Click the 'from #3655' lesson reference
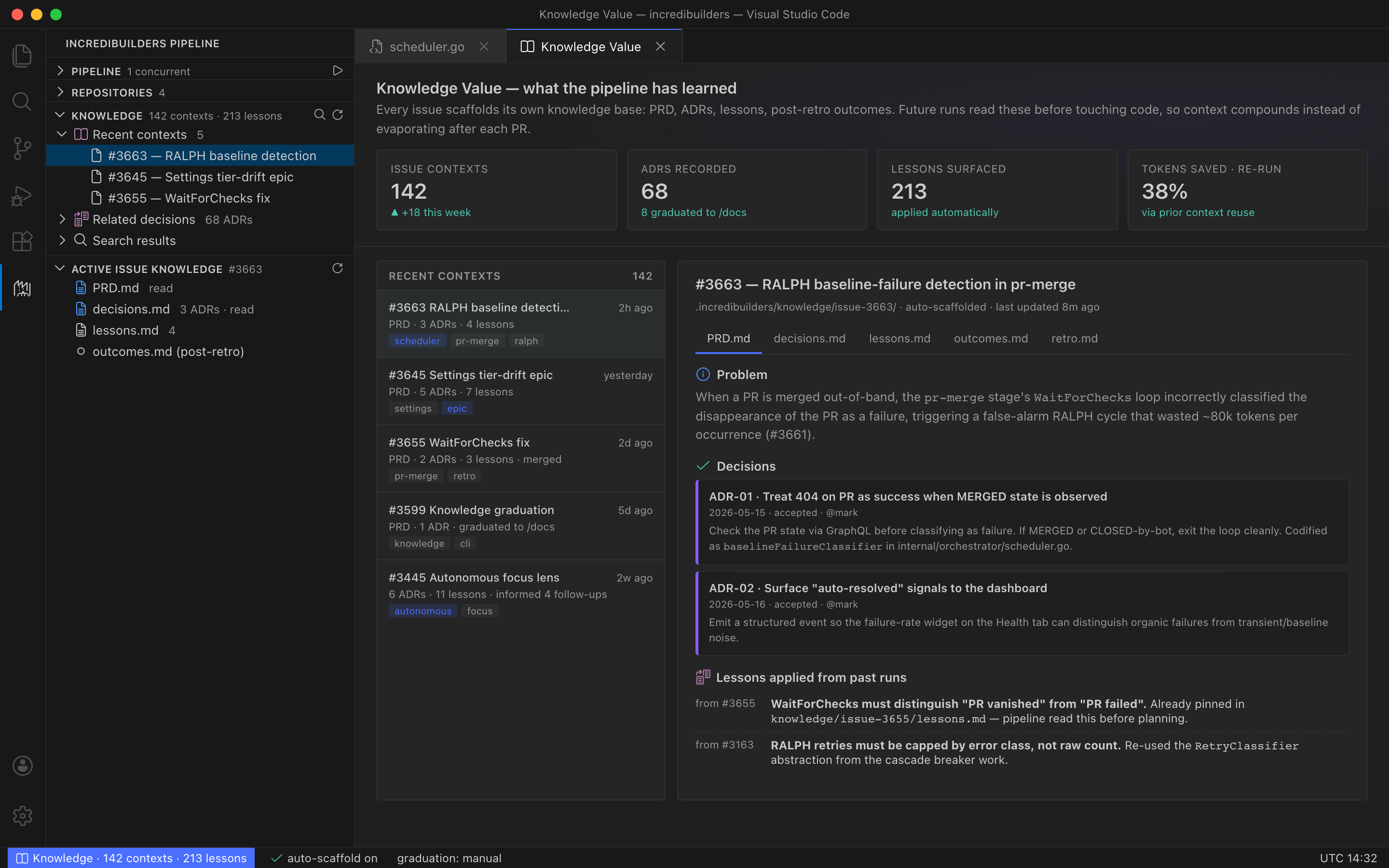This screenshot has height=868, width=1389. coord(725,703)
